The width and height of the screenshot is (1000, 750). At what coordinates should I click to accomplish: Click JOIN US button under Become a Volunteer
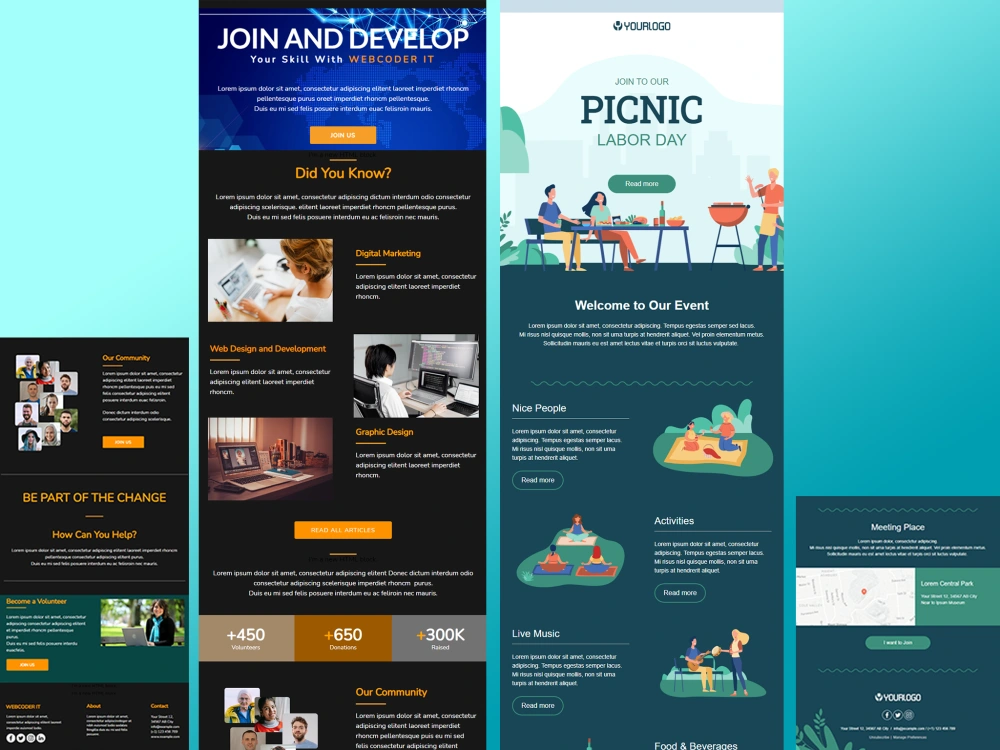(x=27, y=665)
